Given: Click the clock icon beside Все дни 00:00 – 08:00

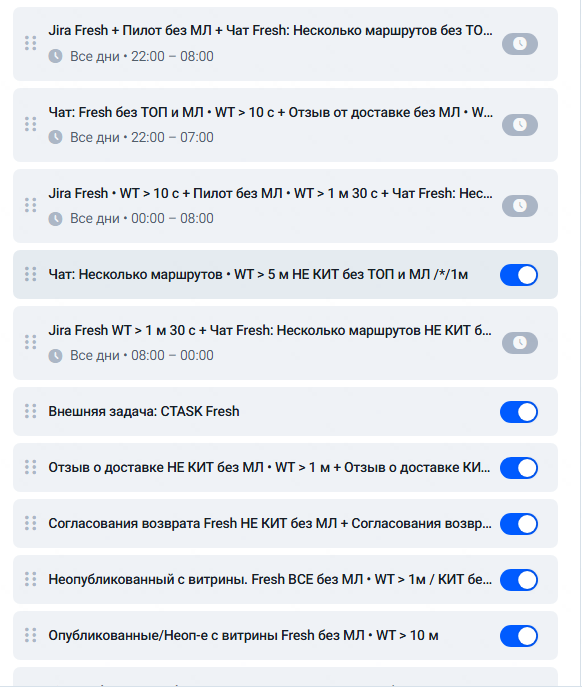Looking at the screenshot, I should click(55, 218).
